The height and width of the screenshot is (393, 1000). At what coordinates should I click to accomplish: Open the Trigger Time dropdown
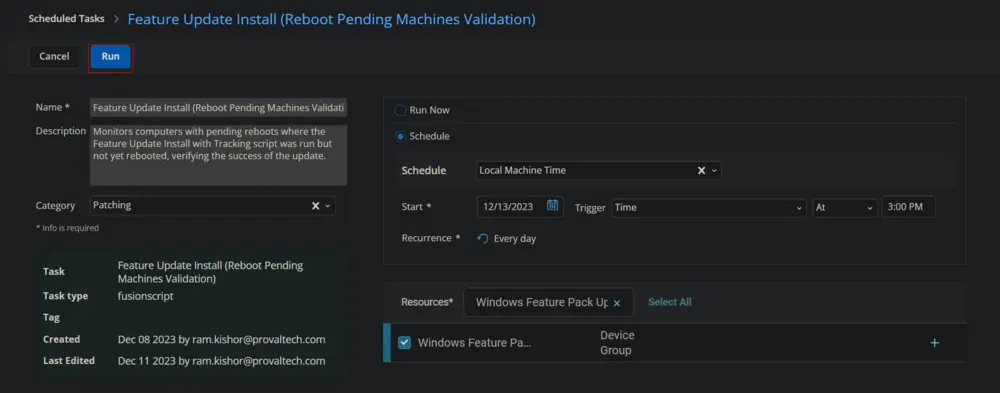click(x=709, y=207)
